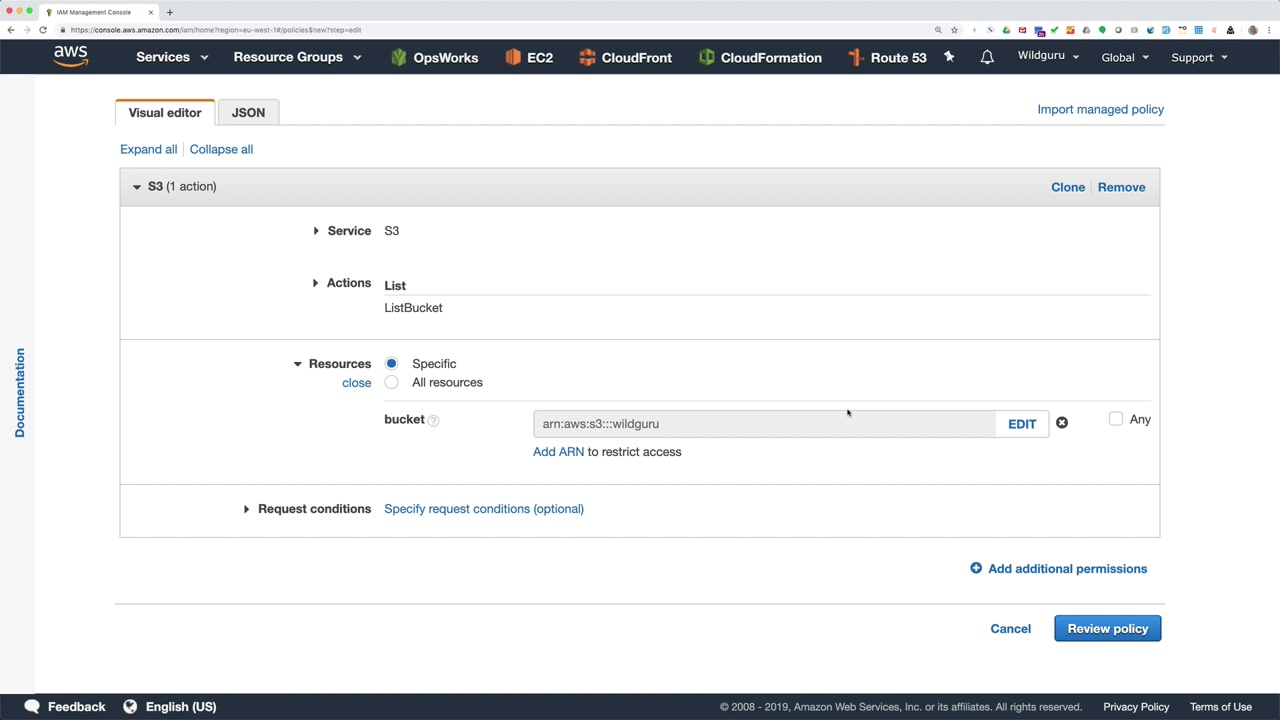1280x720 pixels.
Task: Expand the Request conditions row
Action: (x=246, y=509)
